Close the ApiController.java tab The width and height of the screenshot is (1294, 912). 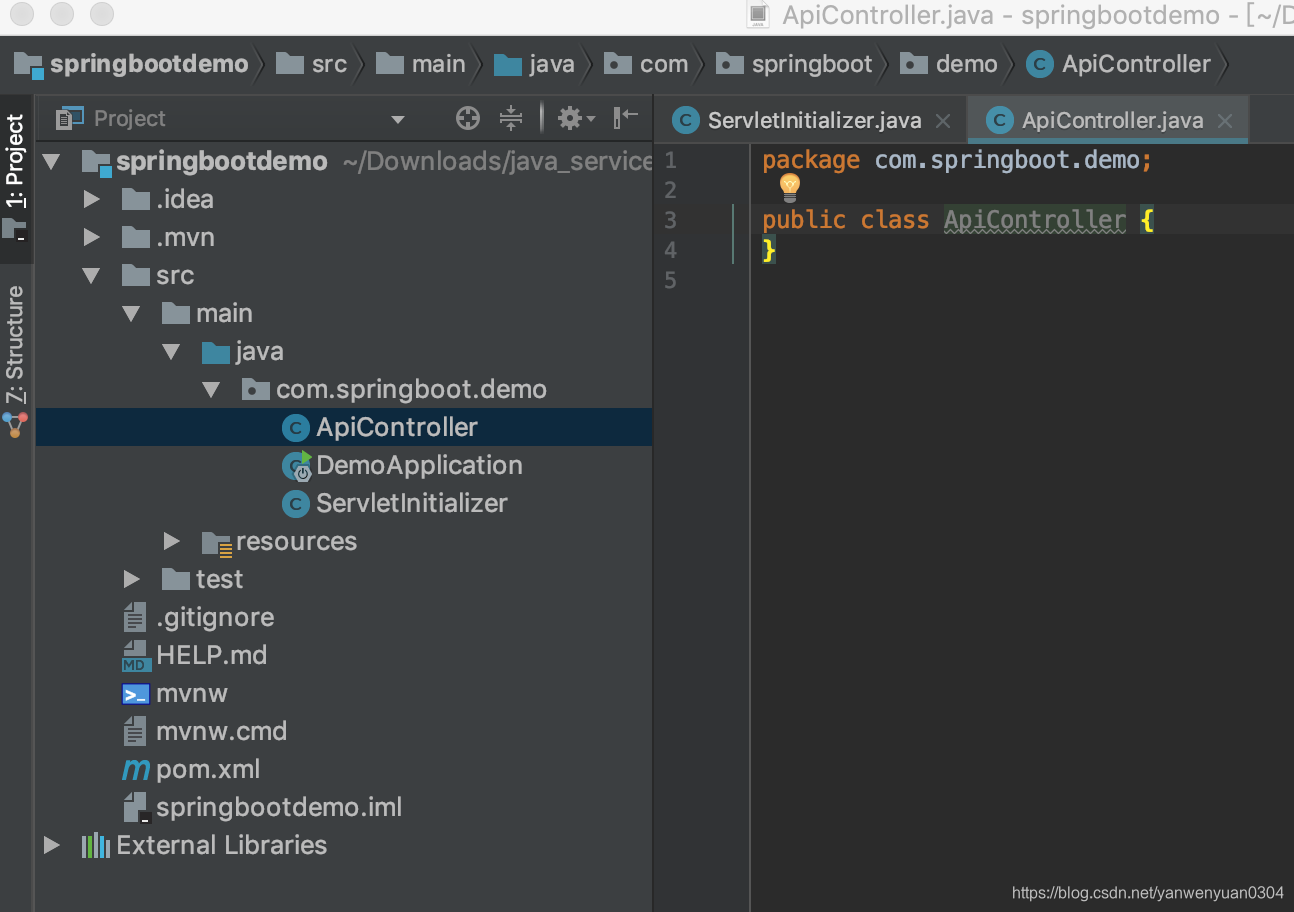tap(1225, 121)
